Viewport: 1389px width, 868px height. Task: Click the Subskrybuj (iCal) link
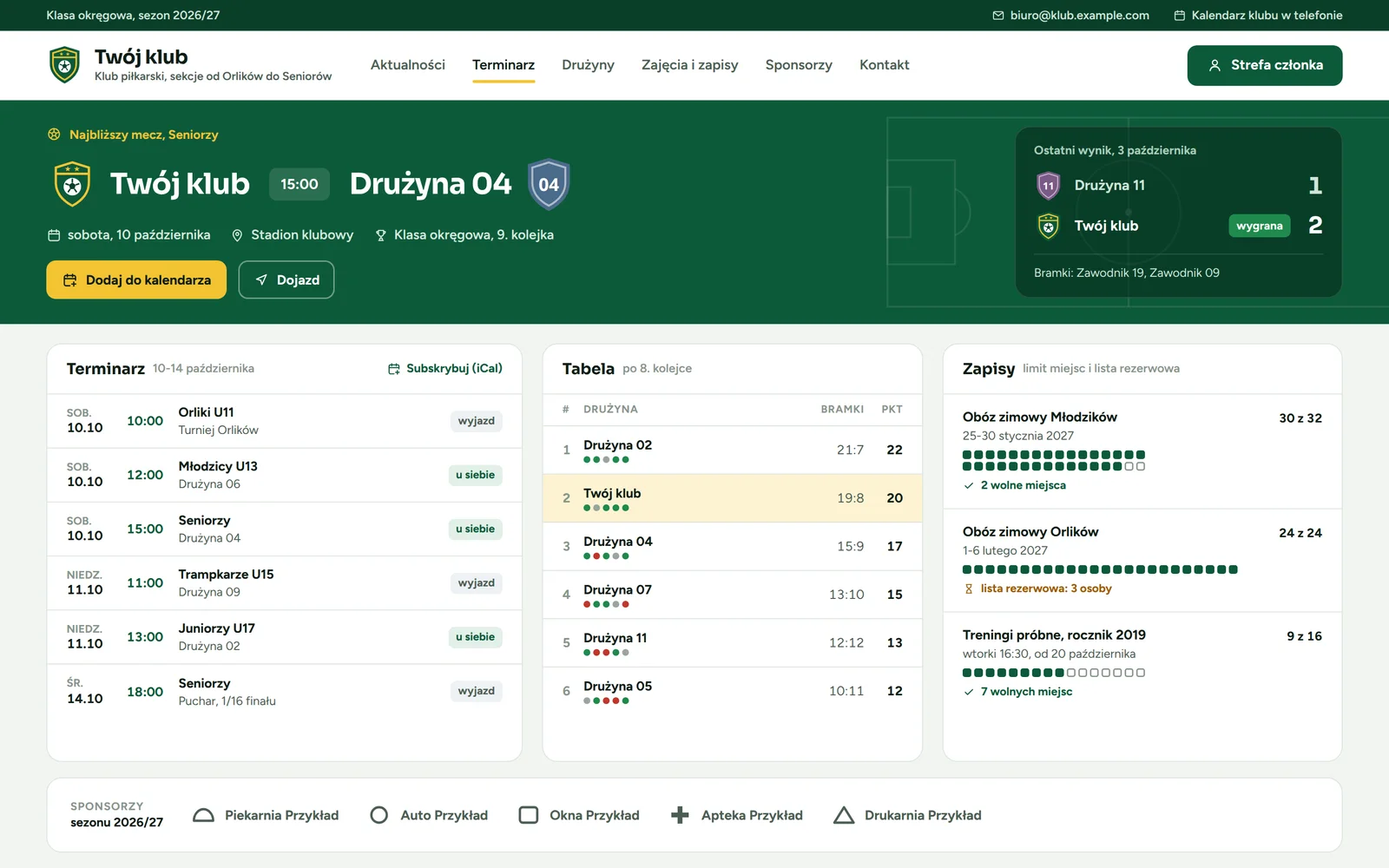[445, 369]
